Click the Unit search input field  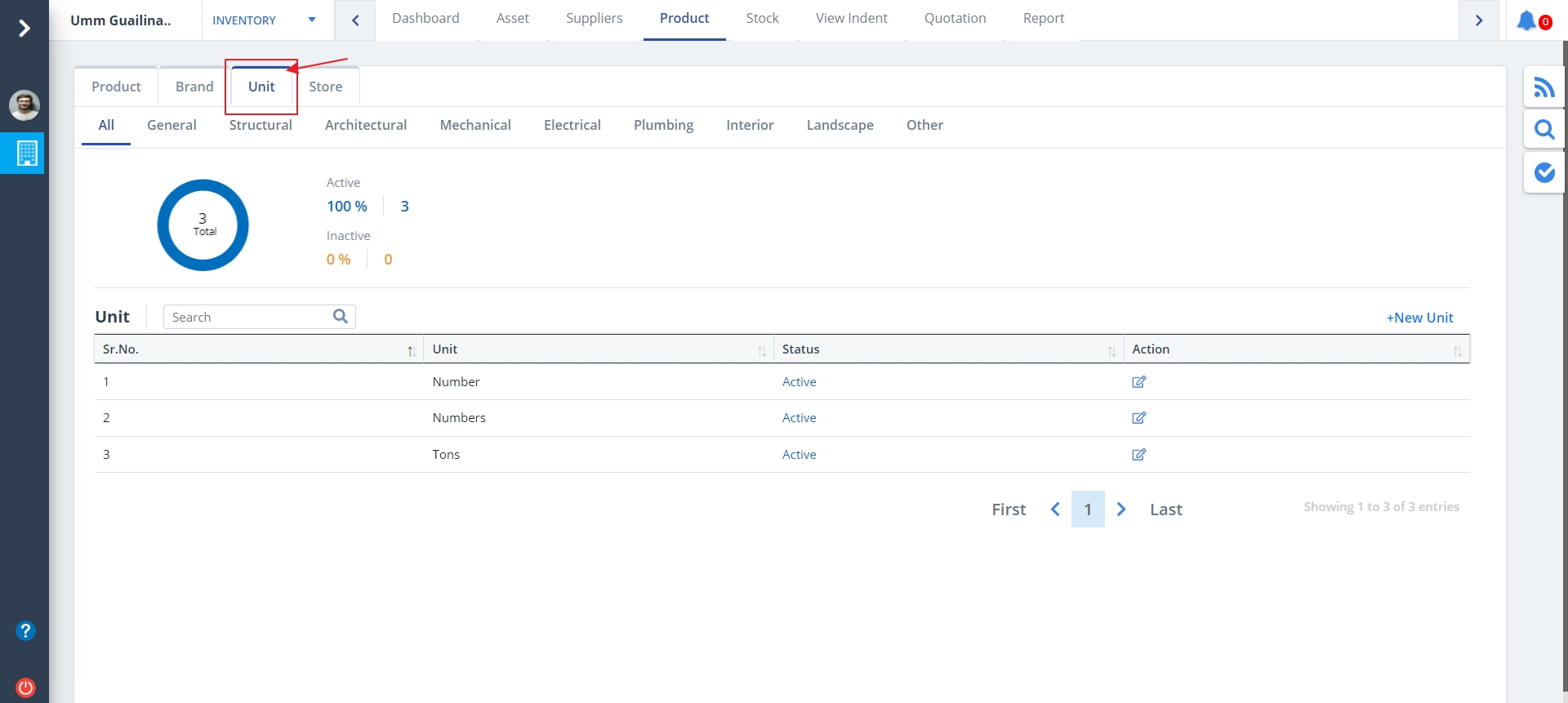tap(249, 318)
